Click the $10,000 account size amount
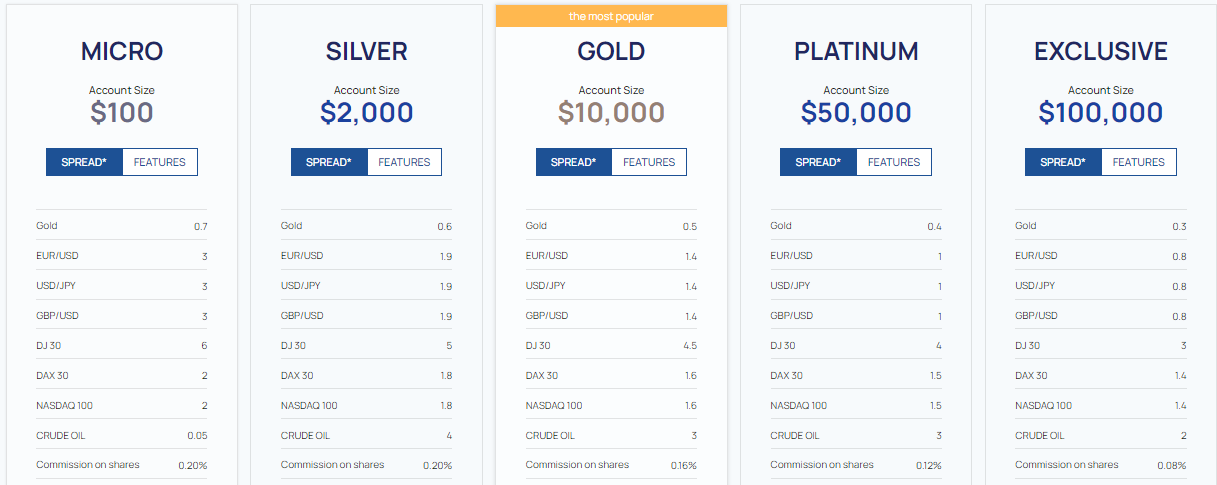This screenshot has height=485, width=1217. pos(611,112)
